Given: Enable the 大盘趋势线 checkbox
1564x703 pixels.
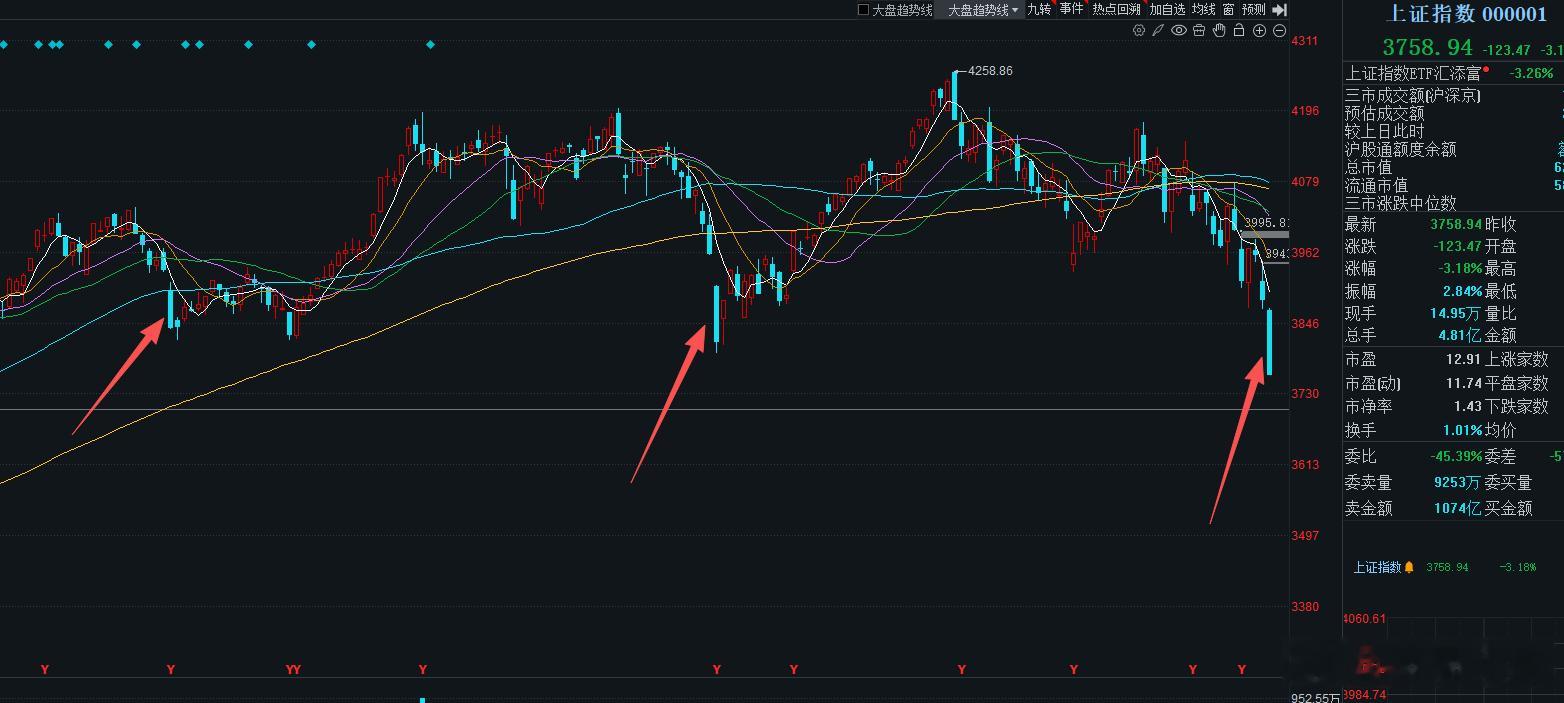Looking at the screenshot, I should click(x=864, y=9).
